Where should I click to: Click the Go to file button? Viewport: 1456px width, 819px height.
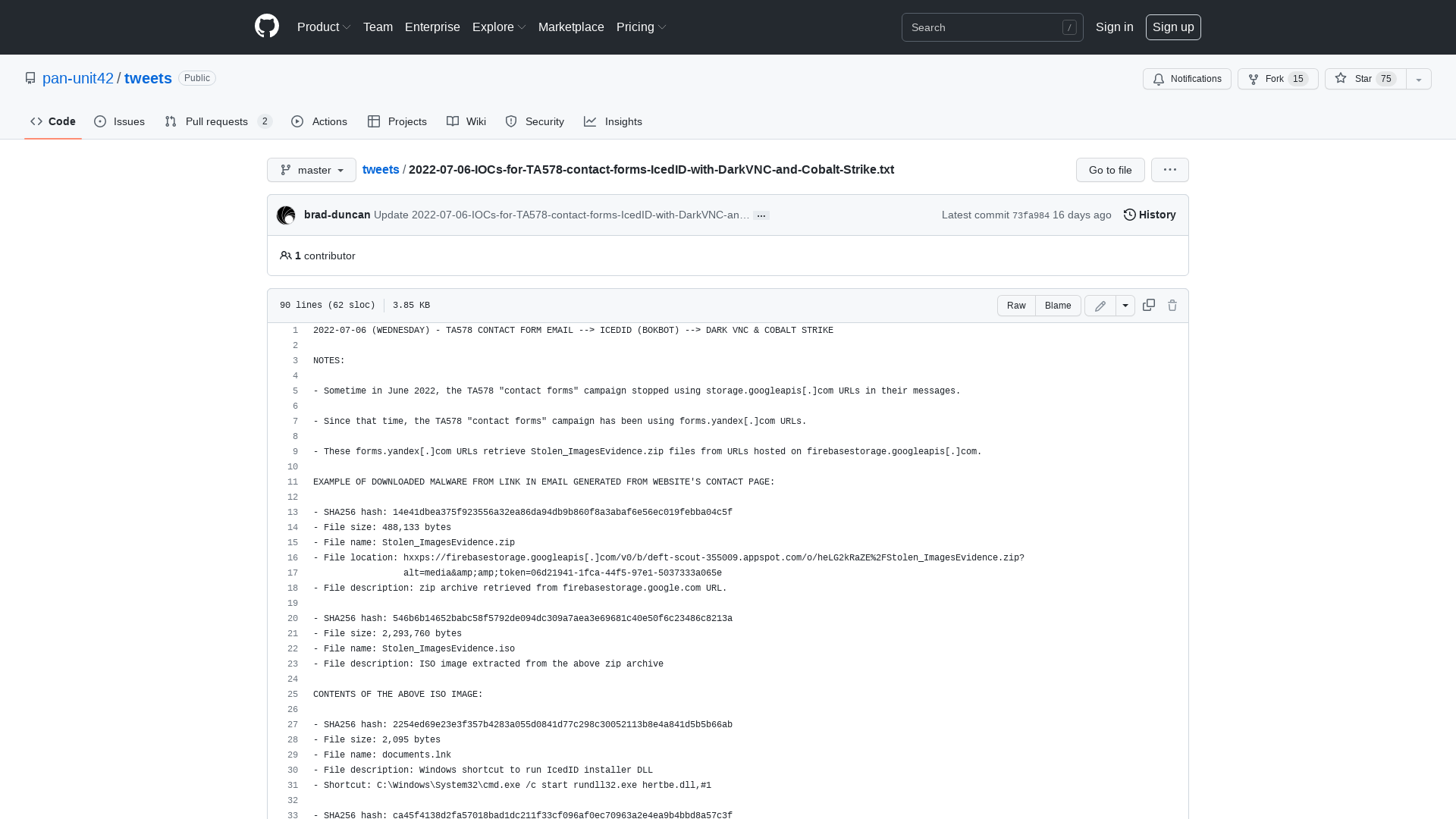click(1109, 170)
